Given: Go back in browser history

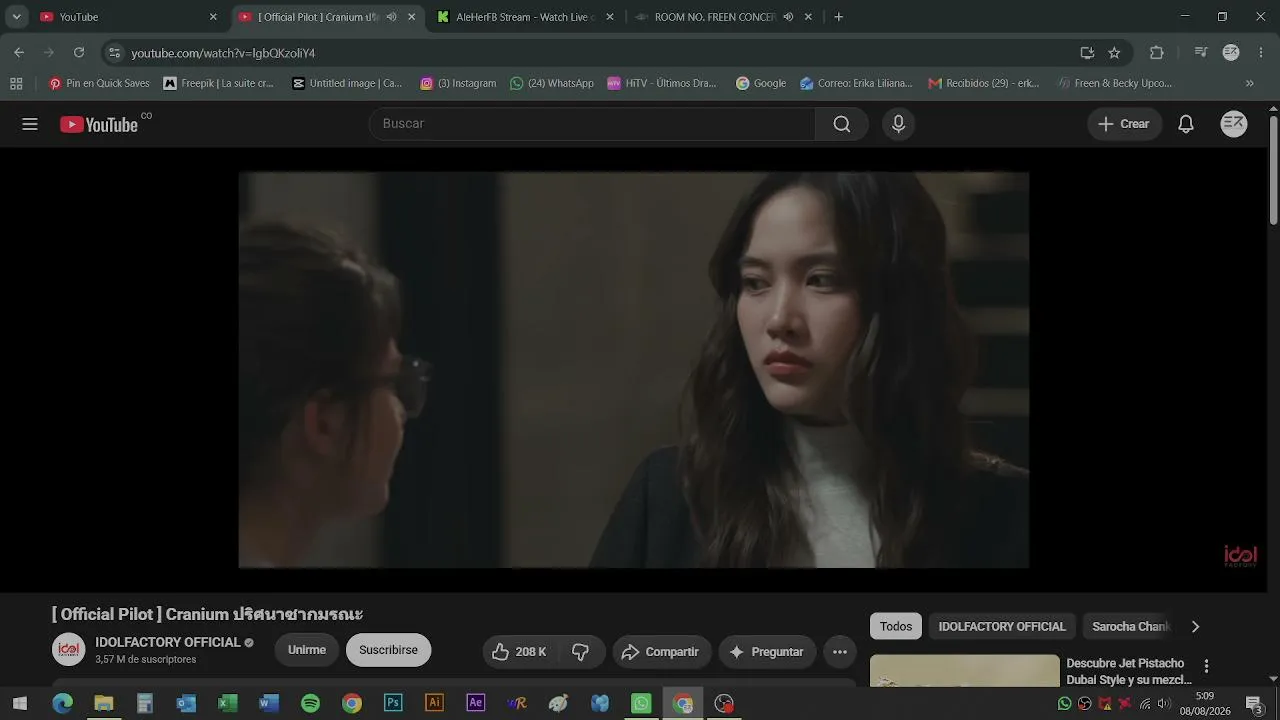Looking at the screenshot, I should [19, 53].
